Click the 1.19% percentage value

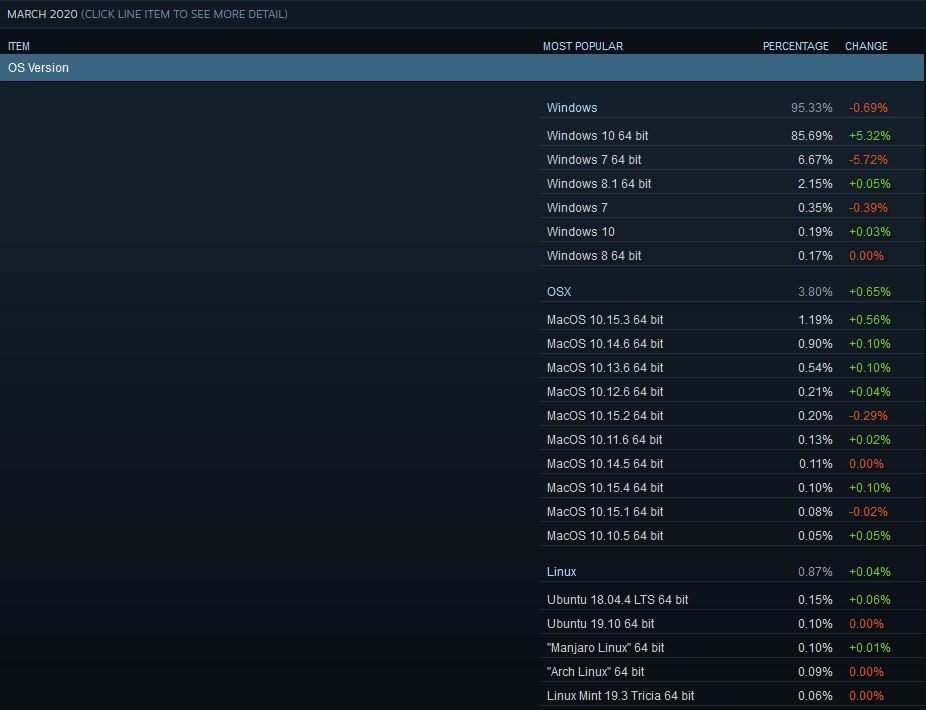tap(815, 320)
